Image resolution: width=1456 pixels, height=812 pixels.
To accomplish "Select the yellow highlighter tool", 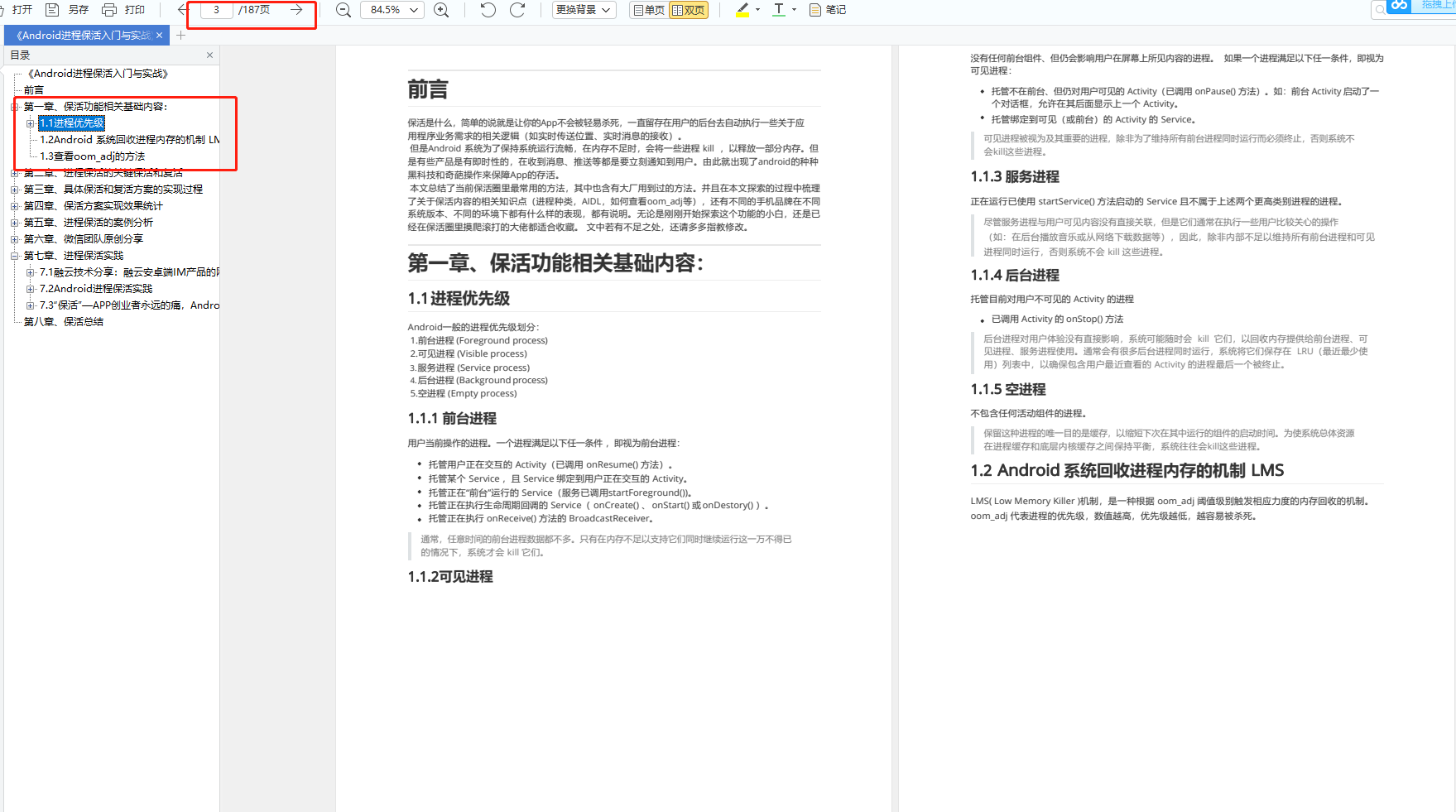I will 742,10.
